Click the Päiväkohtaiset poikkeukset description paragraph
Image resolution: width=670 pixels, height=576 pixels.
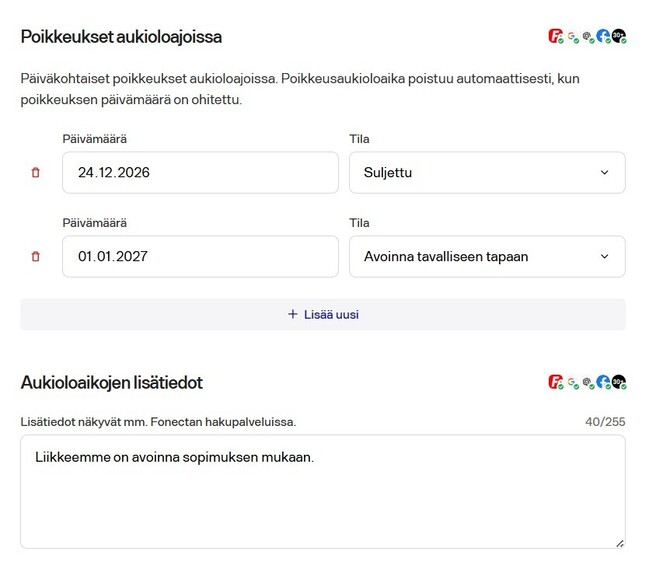[x=300, y=89]
